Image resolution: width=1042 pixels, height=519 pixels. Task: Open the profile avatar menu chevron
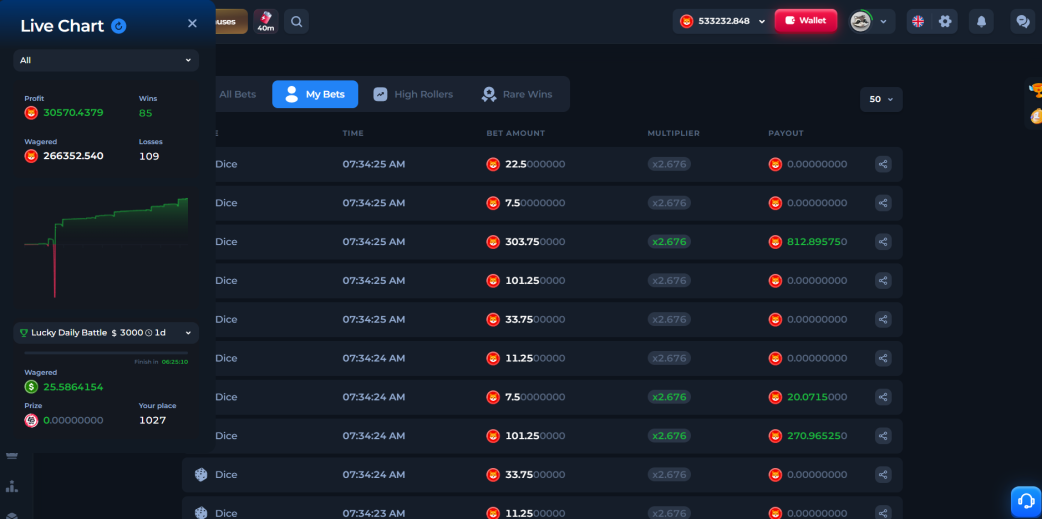pos(883,21)
